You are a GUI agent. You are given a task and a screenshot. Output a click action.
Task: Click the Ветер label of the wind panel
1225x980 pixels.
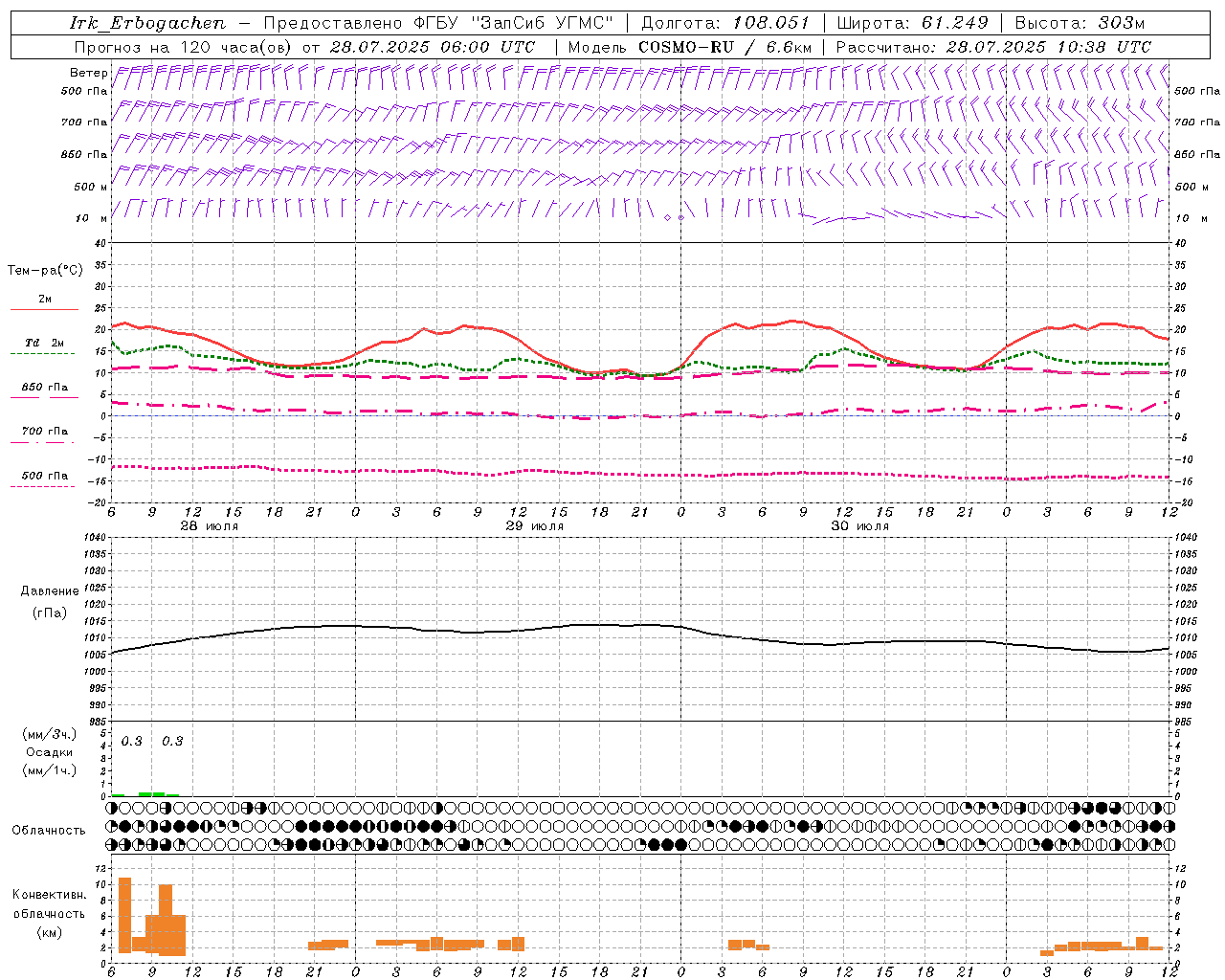(x=88, y=73)
